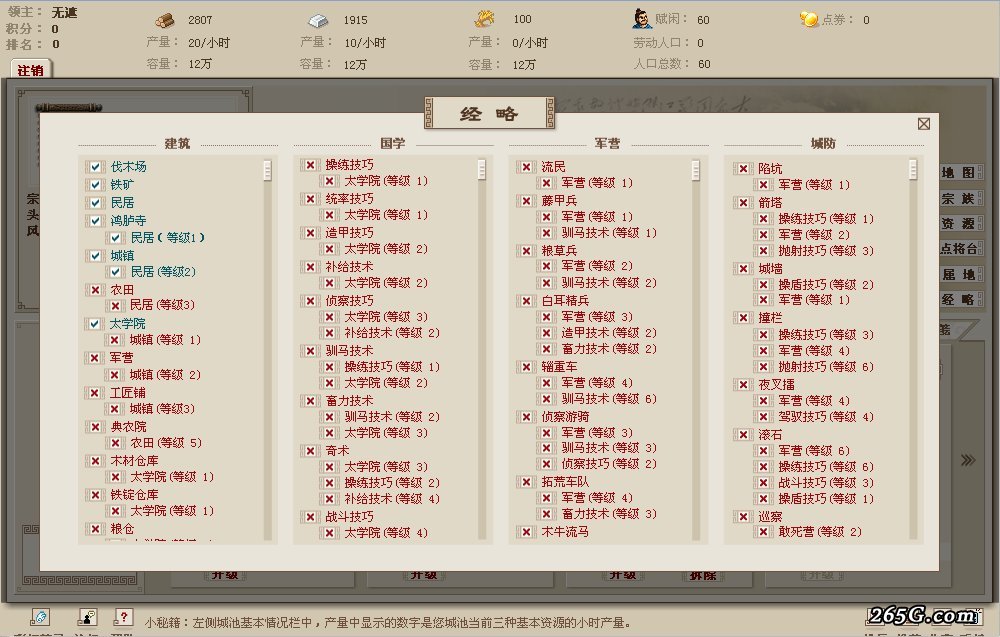Click the 陷坑 status marker in 城防
This screenshot has width=1000, height=637.
743,169
